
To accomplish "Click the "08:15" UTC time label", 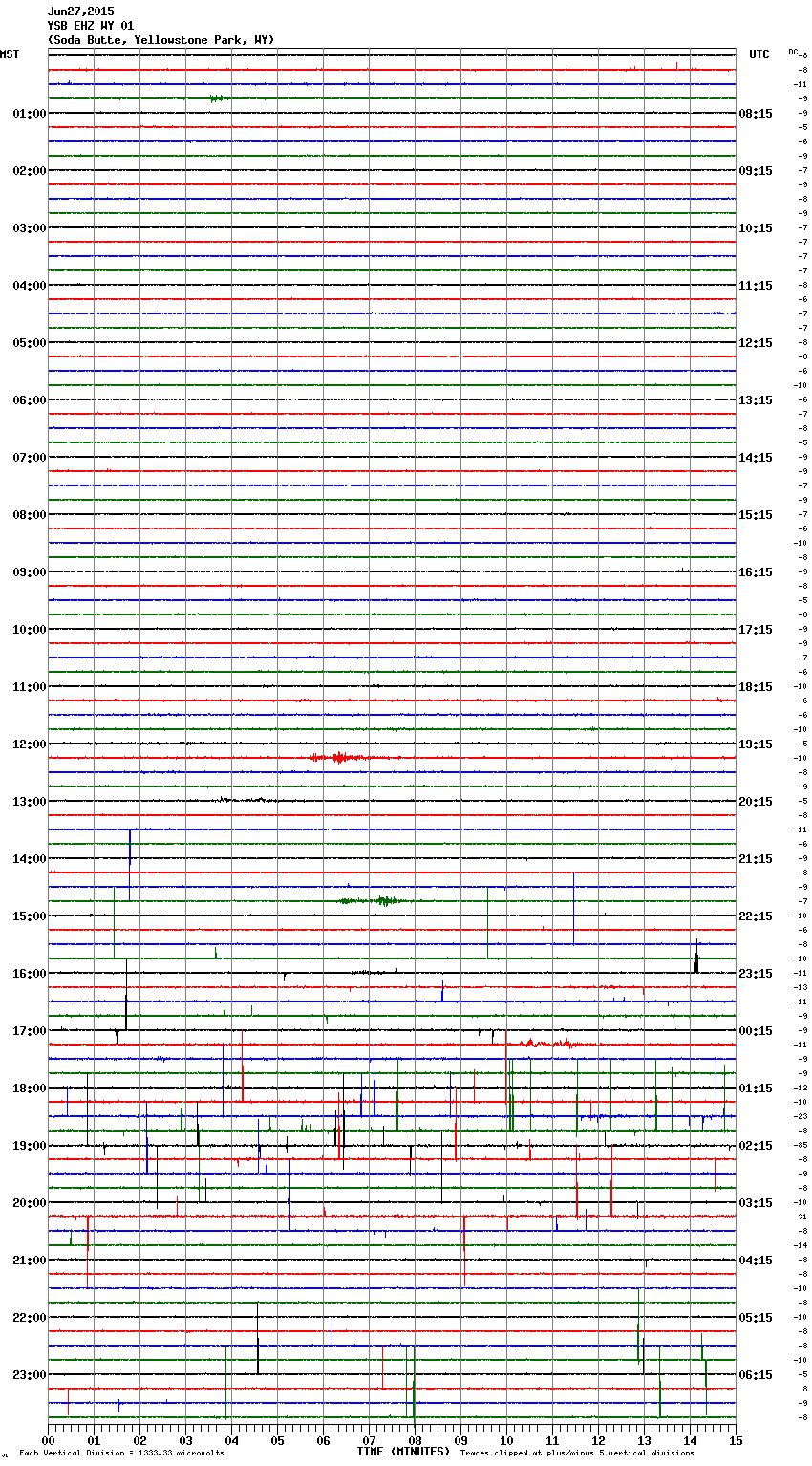I will [x=756, y=114].
